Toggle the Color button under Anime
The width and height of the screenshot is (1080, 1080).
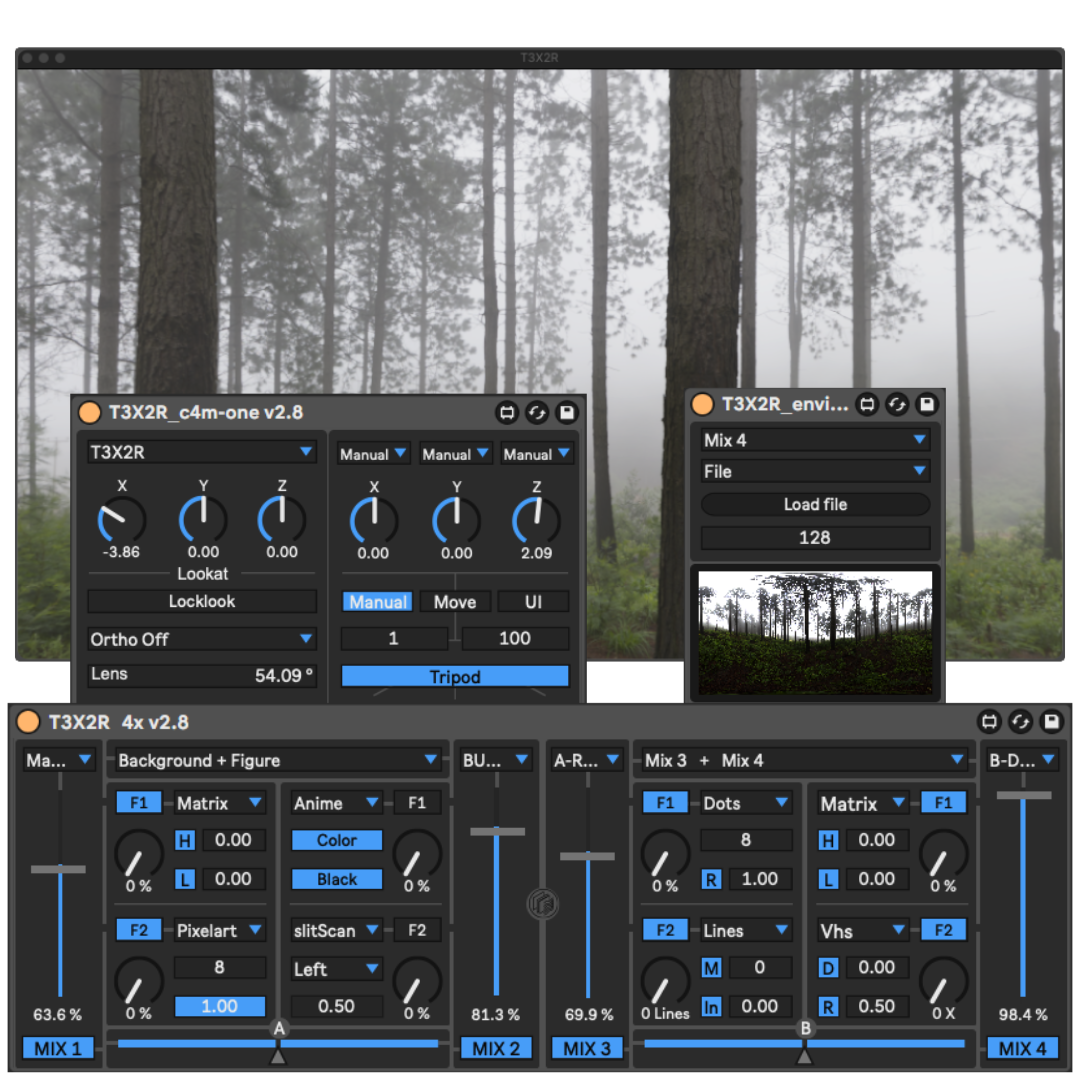(336, 840)
